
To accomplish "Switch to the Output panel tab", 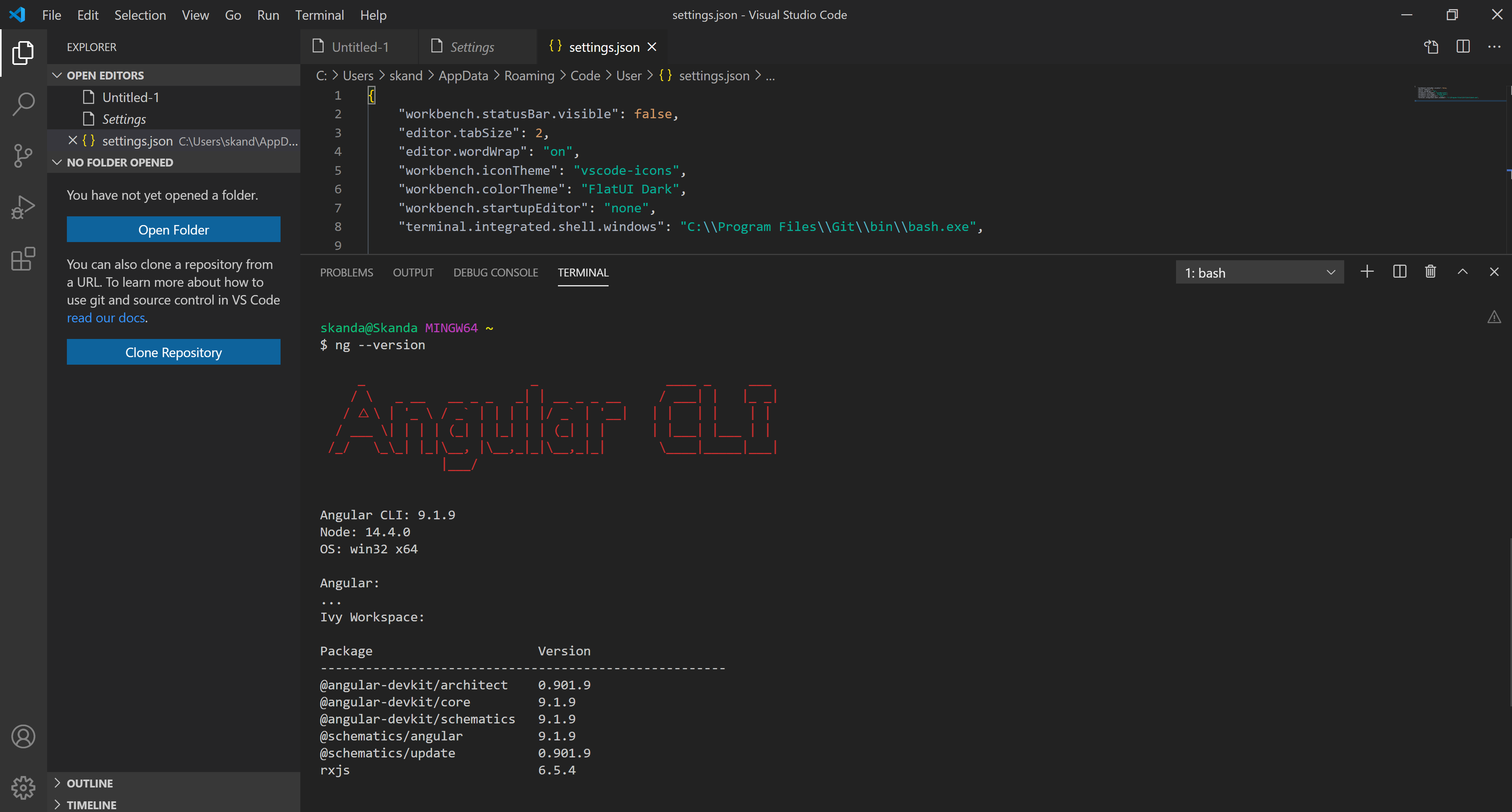I will (413, 273).
